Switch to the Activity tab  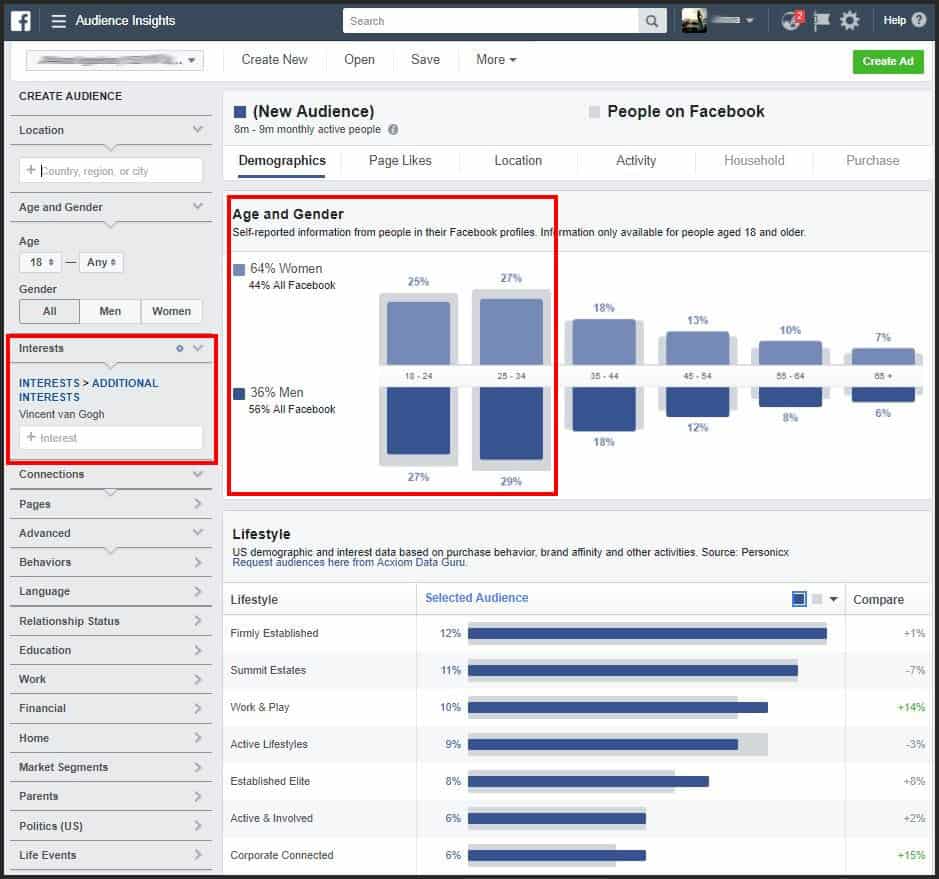point(636,160)
